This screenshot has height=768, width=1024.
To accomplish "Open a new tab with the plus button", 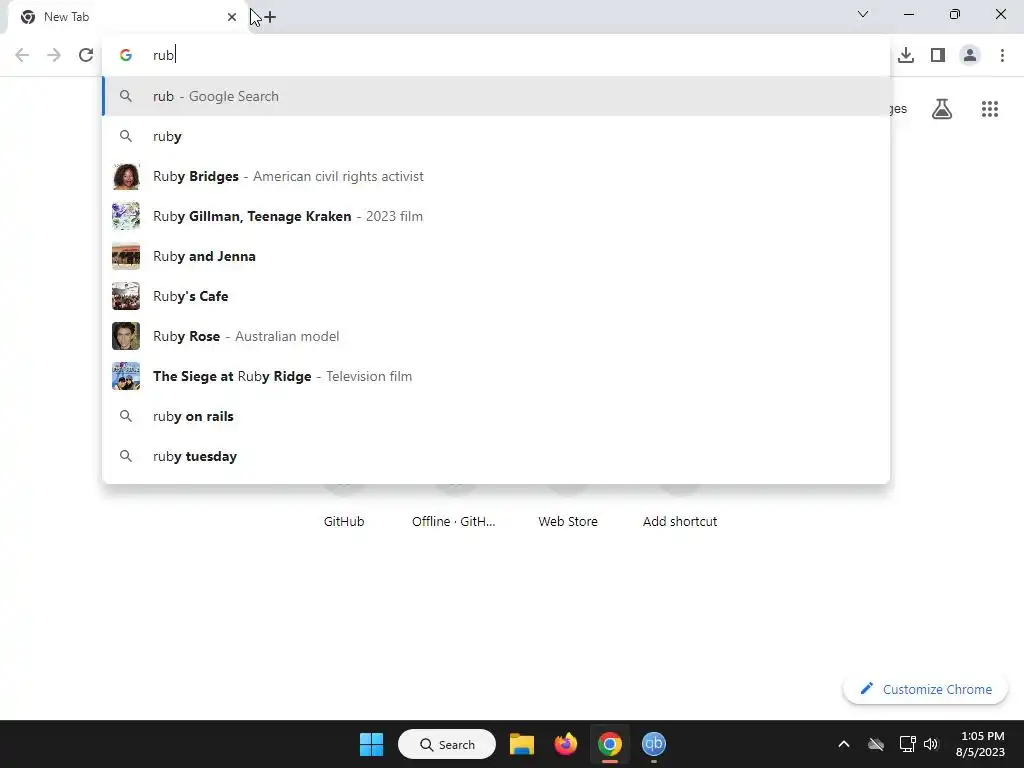I will coord(270,17).
